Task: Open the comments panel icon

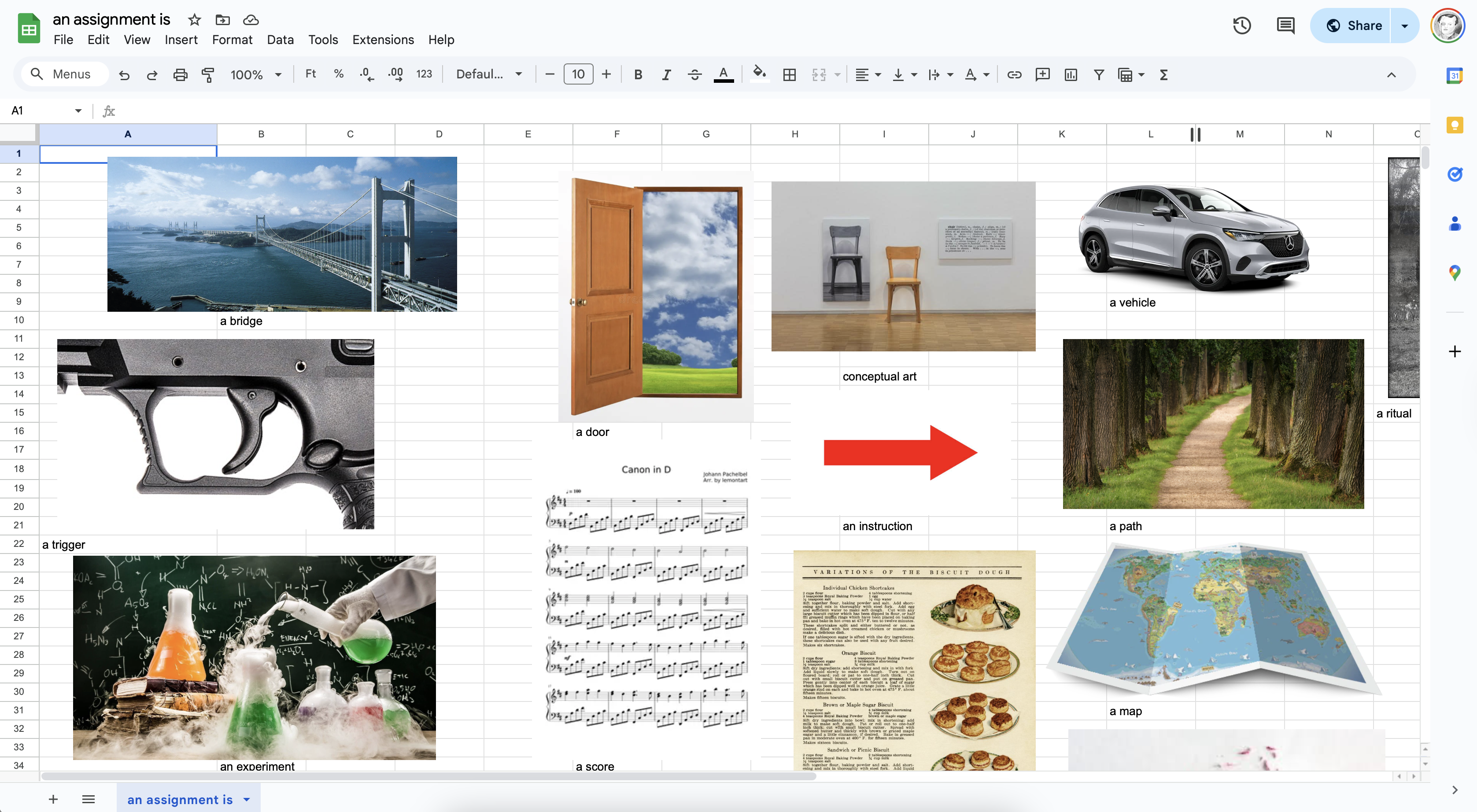Action: click(x=1285, y=25)
